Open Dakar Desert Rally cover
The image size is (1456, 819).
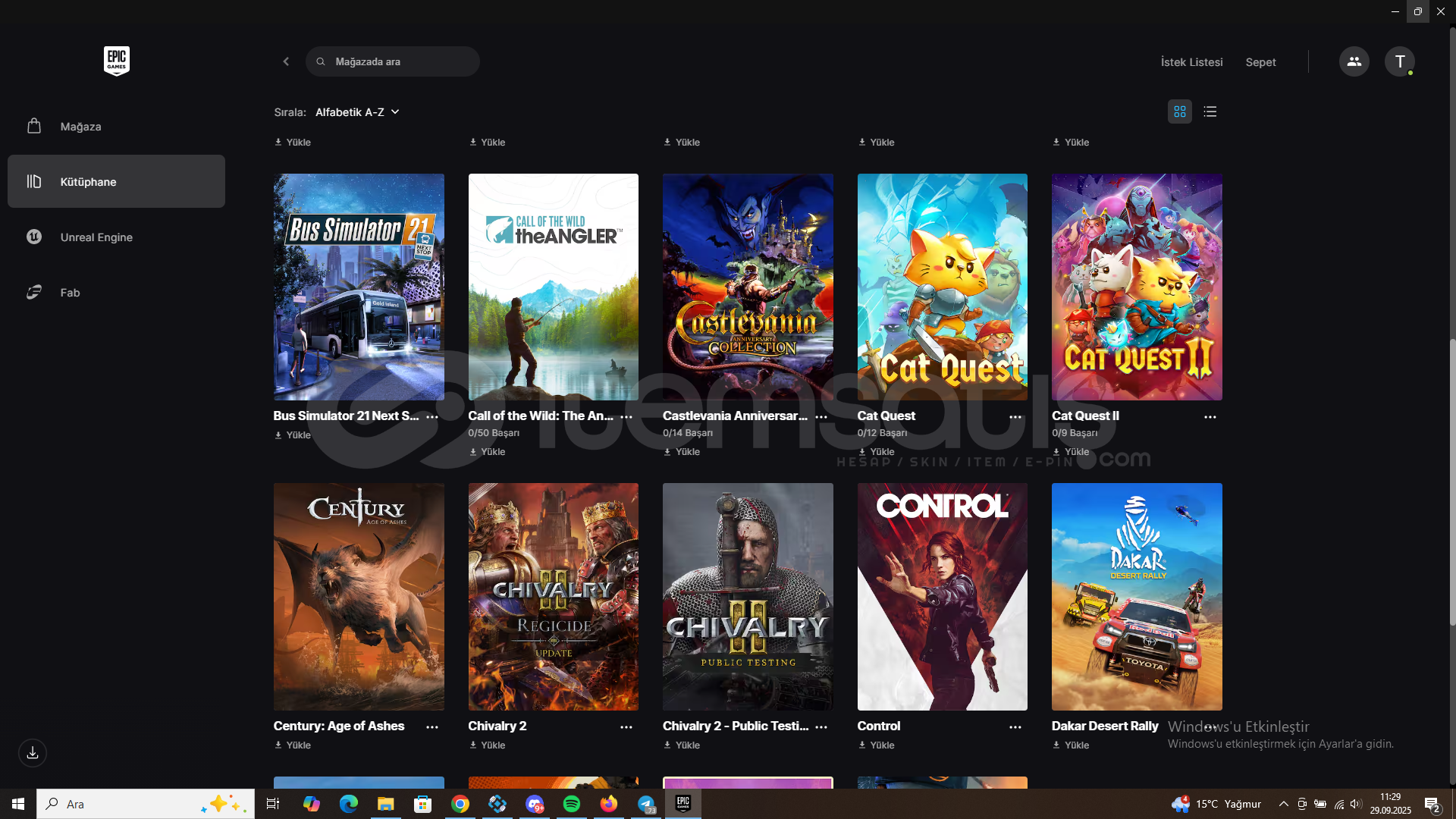1137,597
